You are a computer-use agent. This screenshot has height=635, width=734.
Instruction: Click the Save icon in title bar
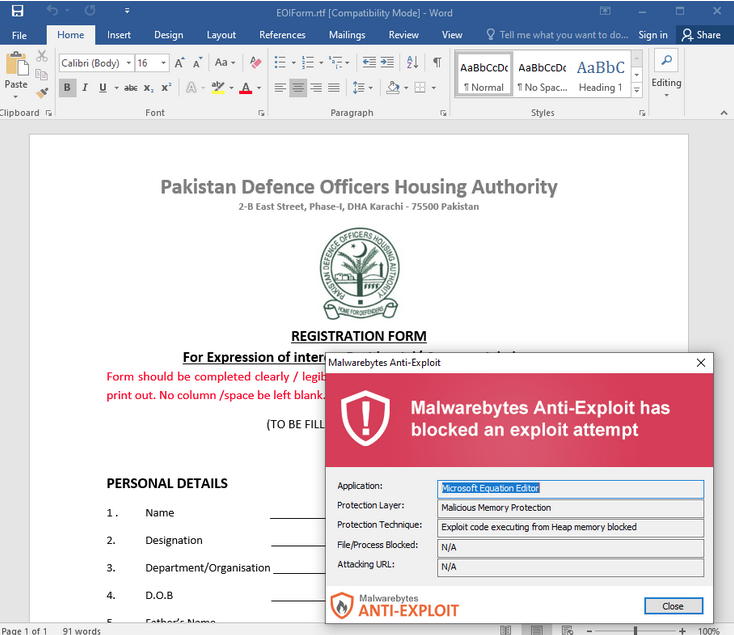[17, 11]
